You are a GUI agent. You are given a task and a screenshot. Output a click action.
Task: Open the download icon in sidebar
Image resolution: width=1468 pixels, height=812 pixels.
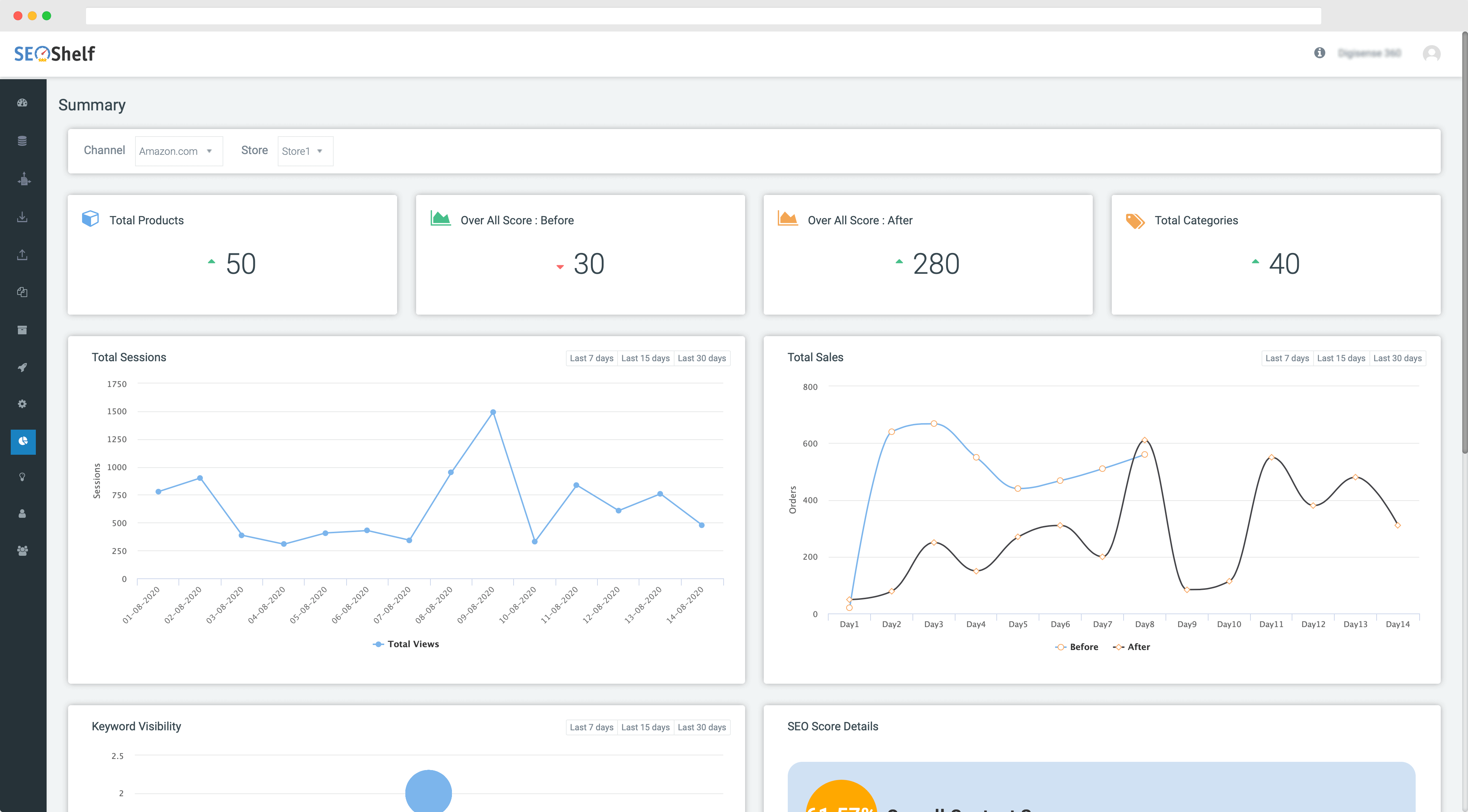click(x=22, y=217)
